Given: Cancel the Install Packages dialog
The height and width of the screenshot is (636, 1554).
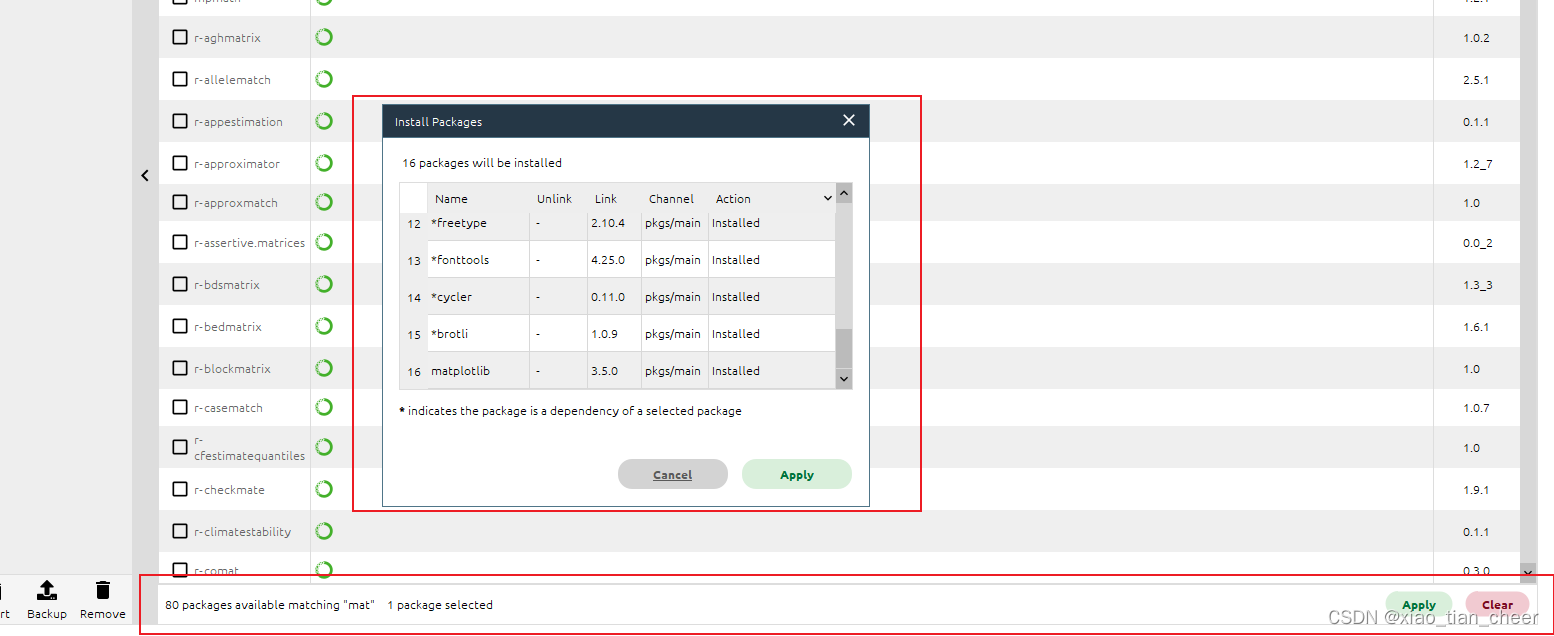Looking at the screenshot, I should (673, 474).
